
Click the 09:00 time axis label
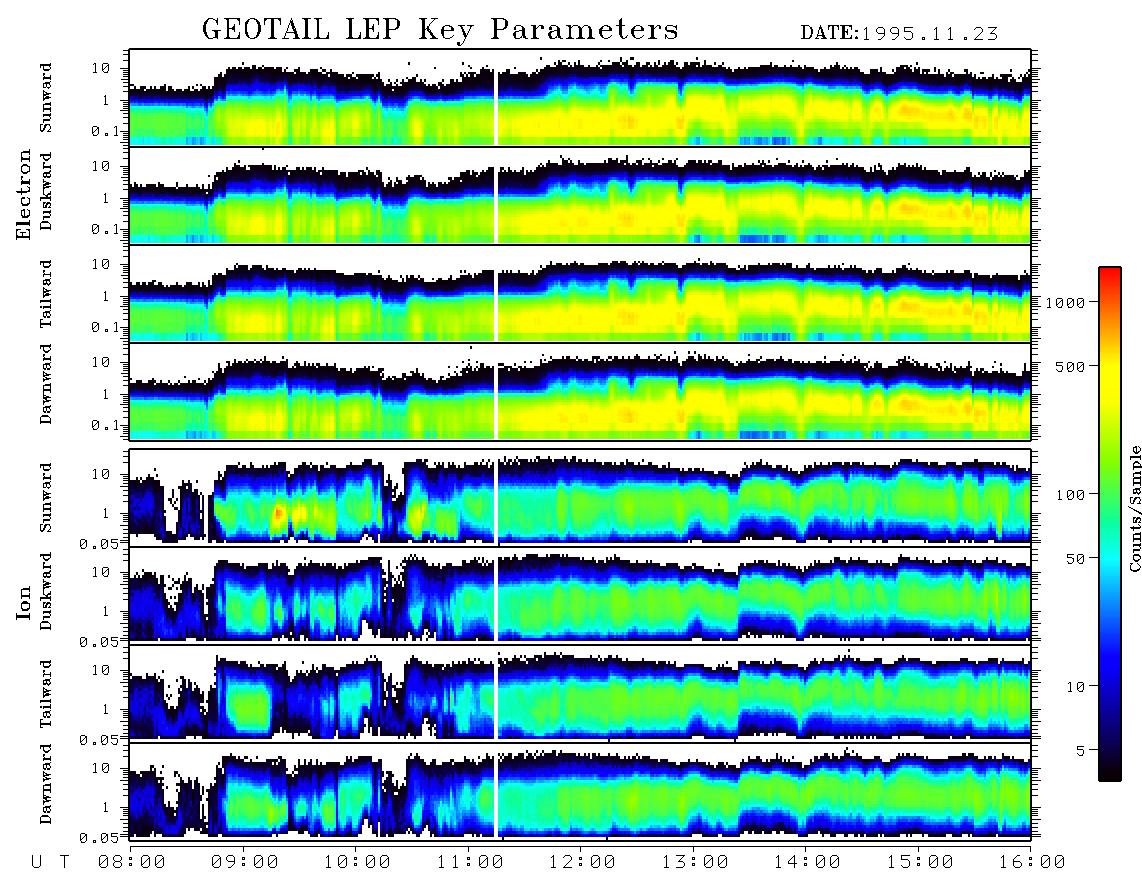(x=245, y=862)
